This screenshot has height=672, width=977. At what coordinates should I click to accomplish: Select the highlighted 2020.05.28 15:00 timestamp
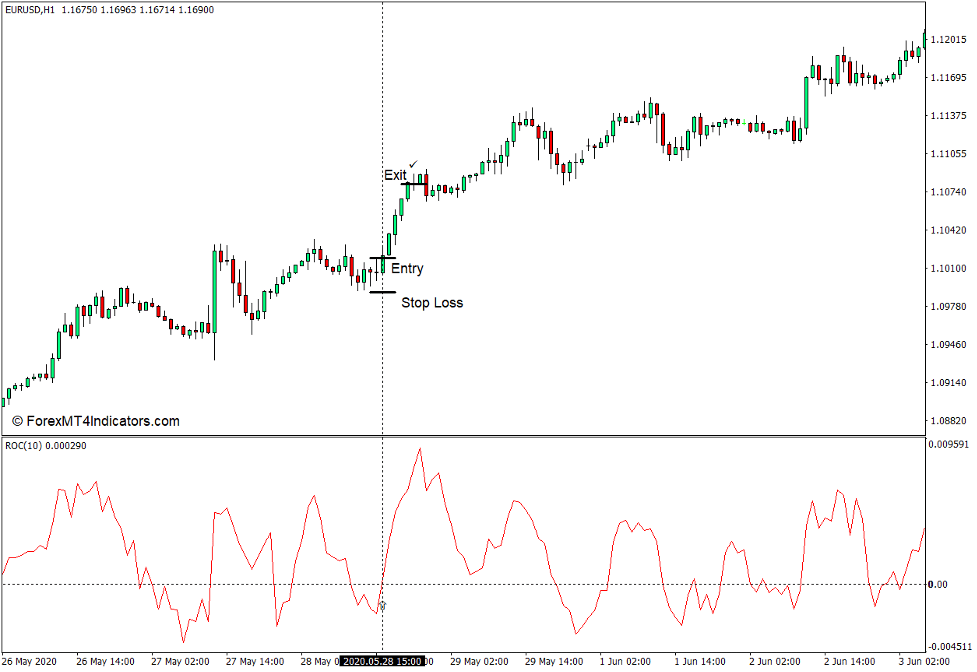pyautogui.click(x=381, y=660)
